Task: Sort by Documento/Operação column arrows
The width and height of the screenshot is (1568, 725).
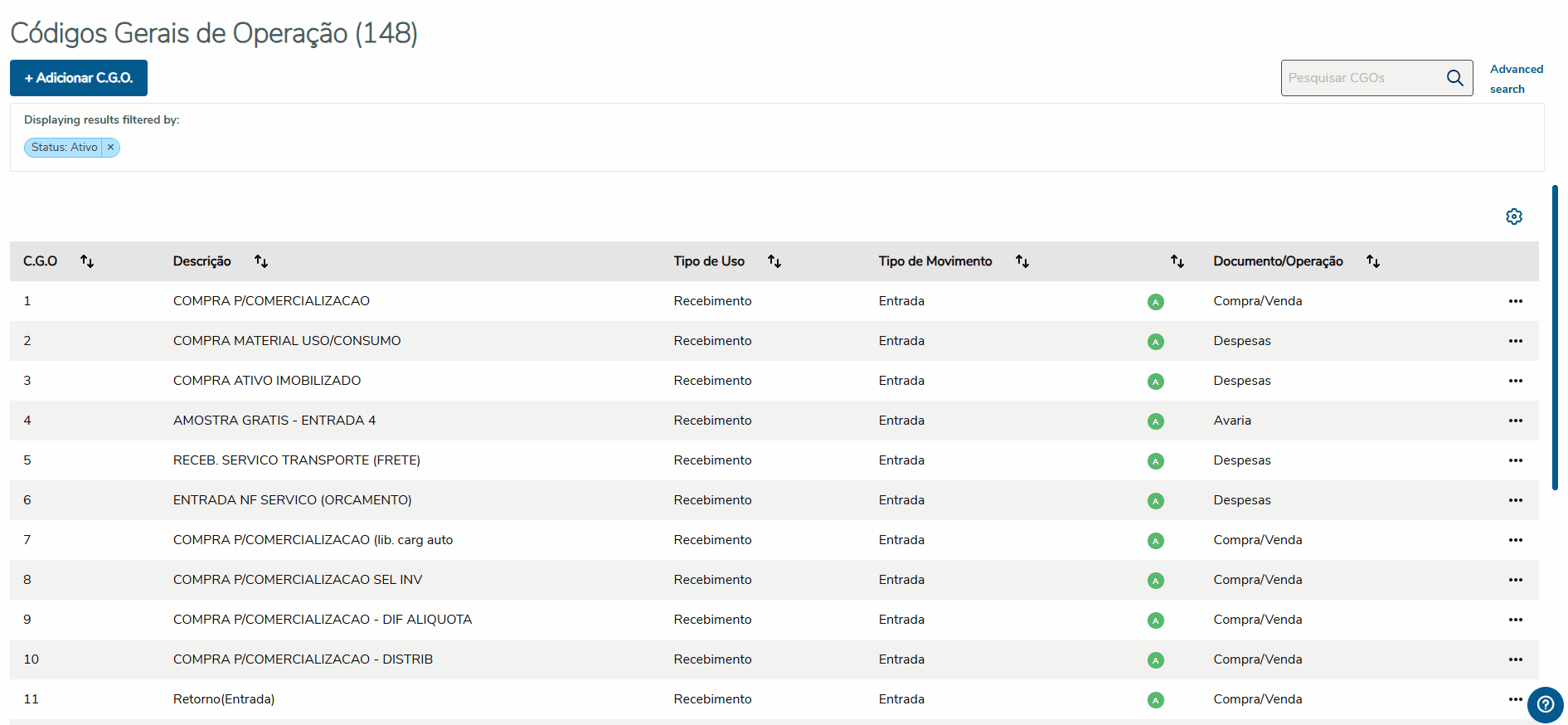Action: click(x=1373, y=261)
